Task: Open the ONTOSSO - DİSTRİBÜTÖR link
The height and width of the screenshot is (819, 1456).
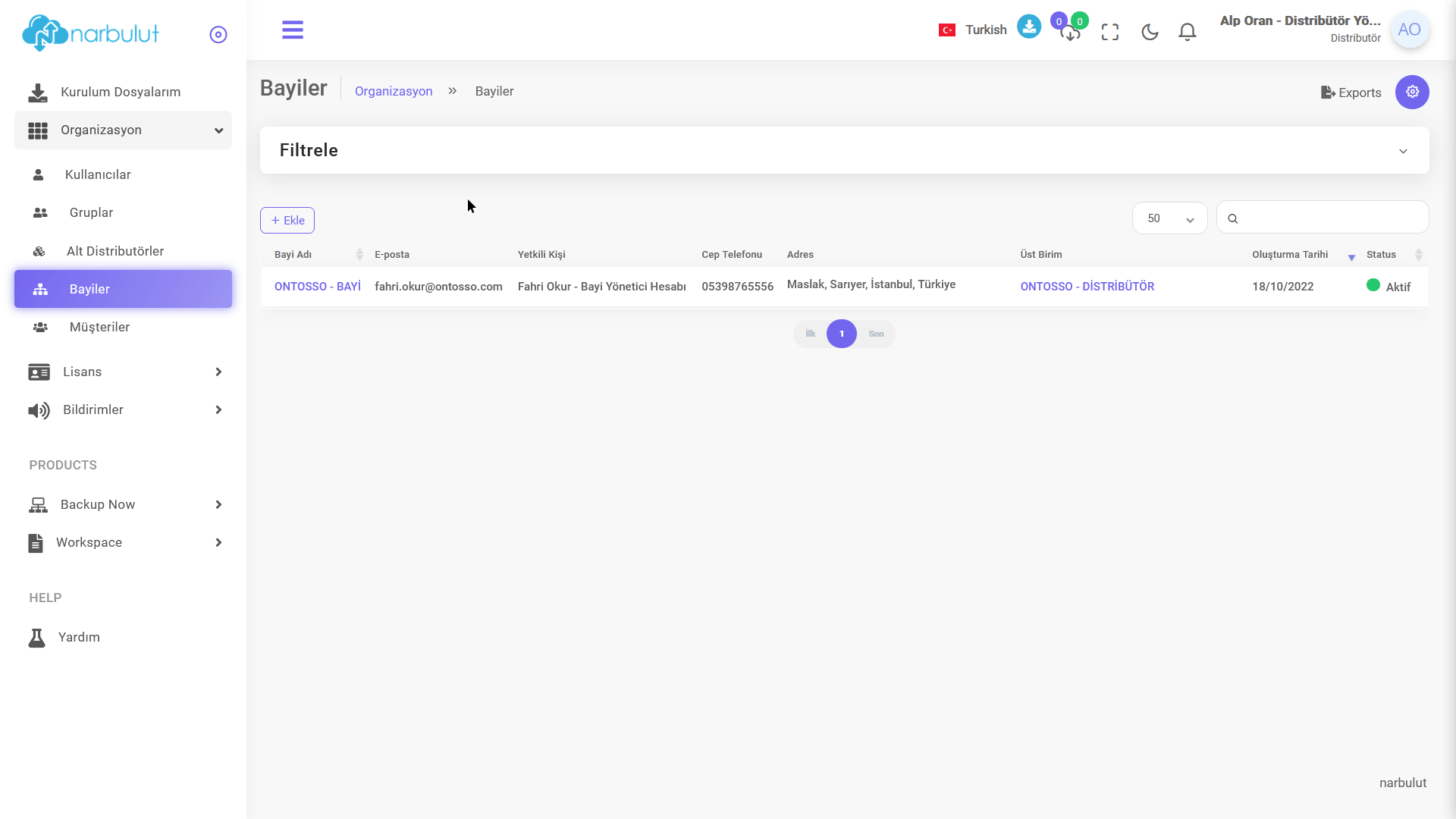Action: click(x=1087, y=287)
